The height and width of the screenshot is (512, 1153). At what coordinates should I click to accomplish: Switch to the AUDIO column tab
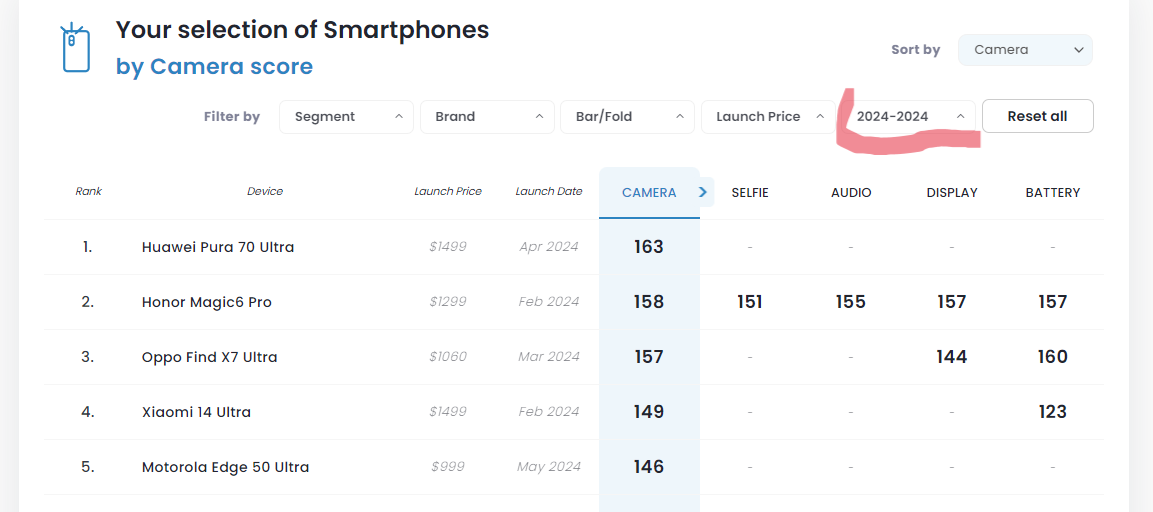click(851, 193)
